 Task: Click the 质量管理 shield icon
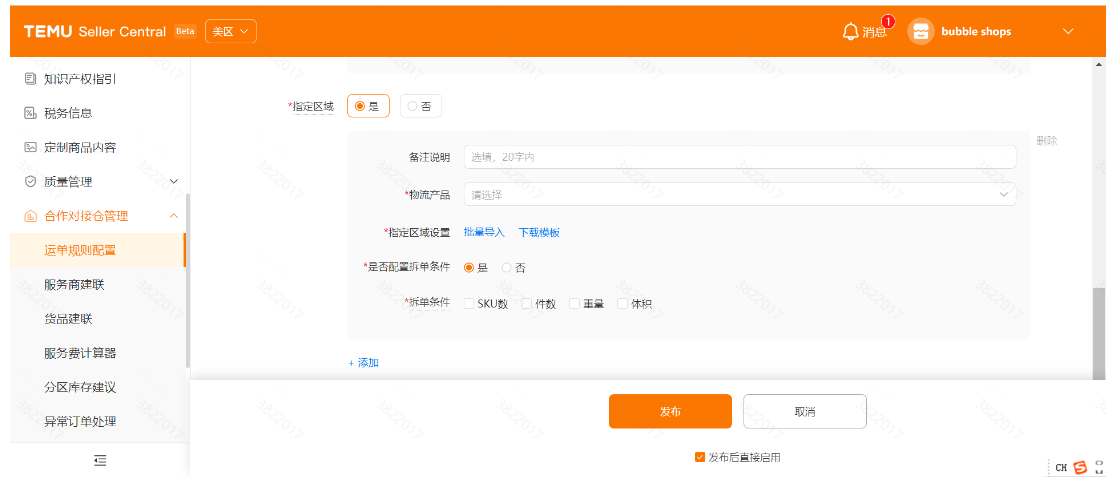coord(30,181)
